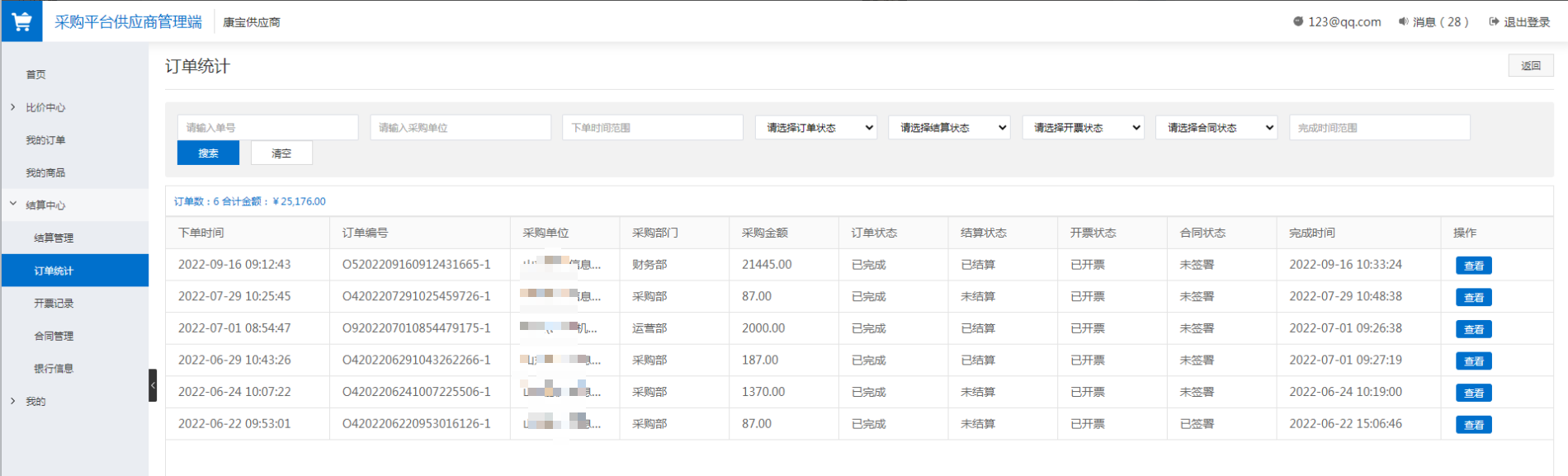The width and height of the screenshot is (1568, 476).
Task: Open 我的订单 in the sidebar
Action: (45, 140)
